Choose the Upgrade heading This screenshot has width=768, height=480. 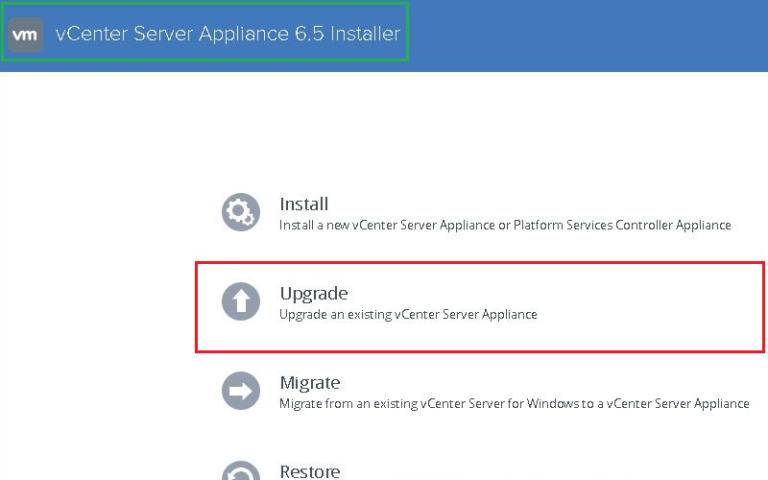(x=313, y=294)
